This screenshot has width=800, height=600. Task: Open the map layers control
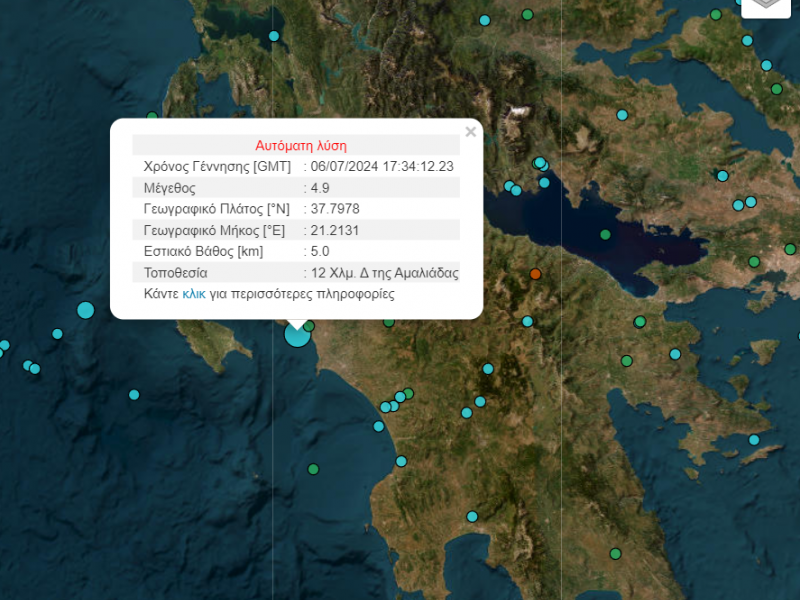pyautogui.click(x=765, y=5)
